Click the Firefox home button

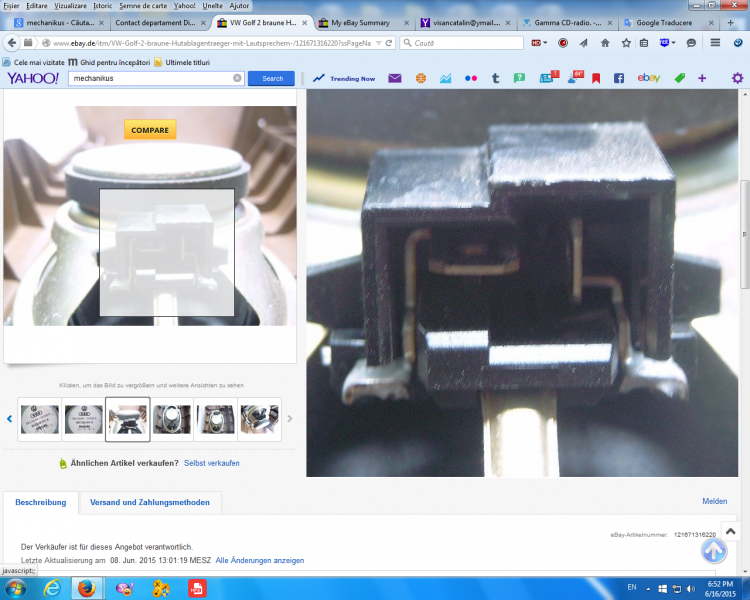605,43
